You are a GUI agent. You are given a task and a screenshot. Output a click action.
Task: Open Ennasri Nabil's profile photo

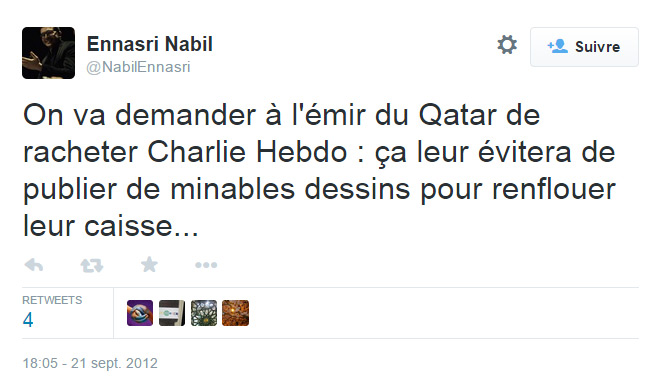point(48,53)
